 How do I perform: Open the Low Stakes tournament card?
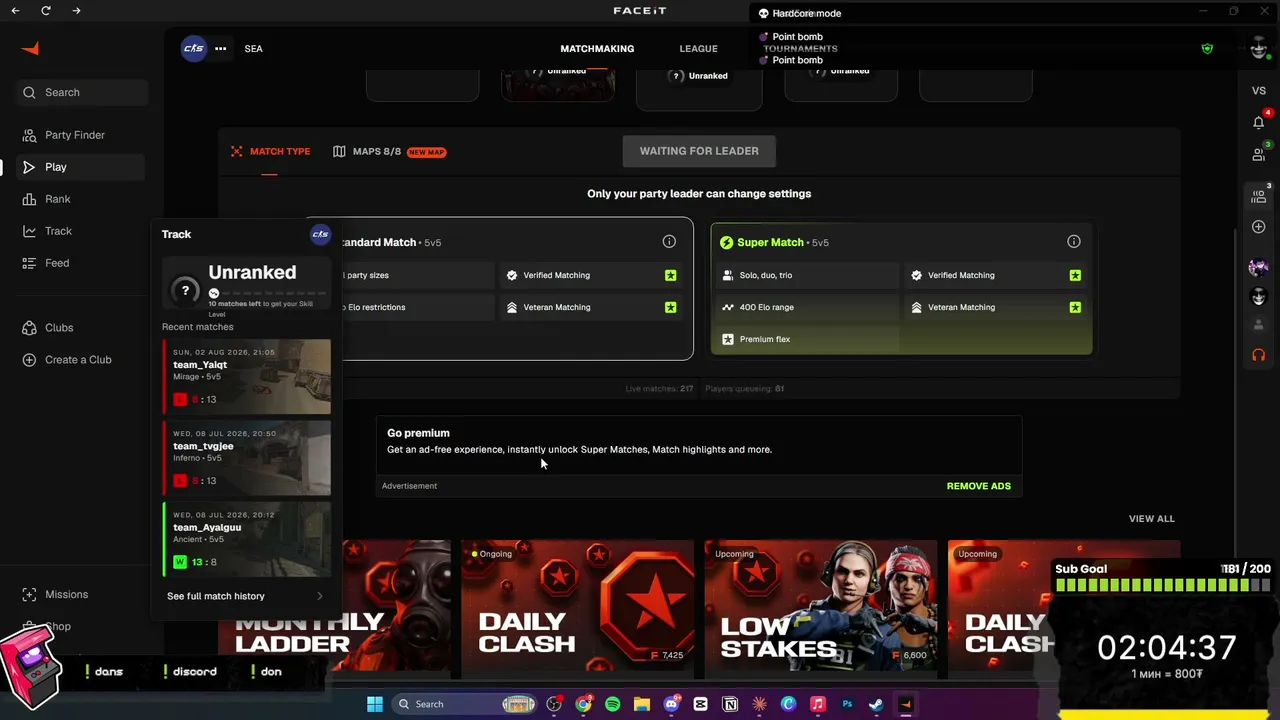(820, 609)
